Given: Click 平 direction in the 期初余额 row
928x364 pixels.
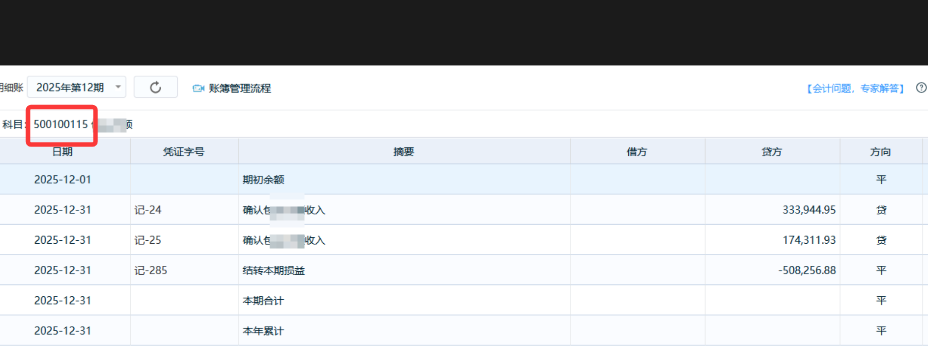Looking at the screenshot, I should 881,179.
